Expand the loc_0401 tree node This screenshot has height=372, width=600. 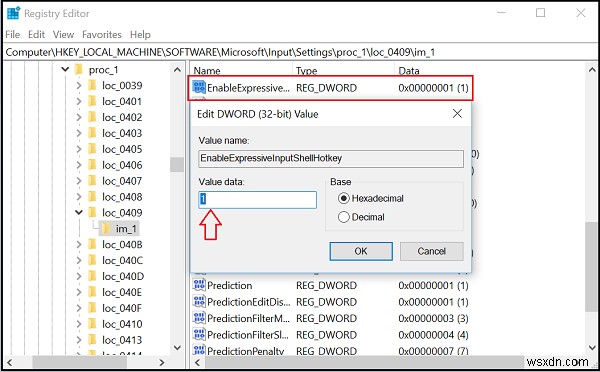79,101
